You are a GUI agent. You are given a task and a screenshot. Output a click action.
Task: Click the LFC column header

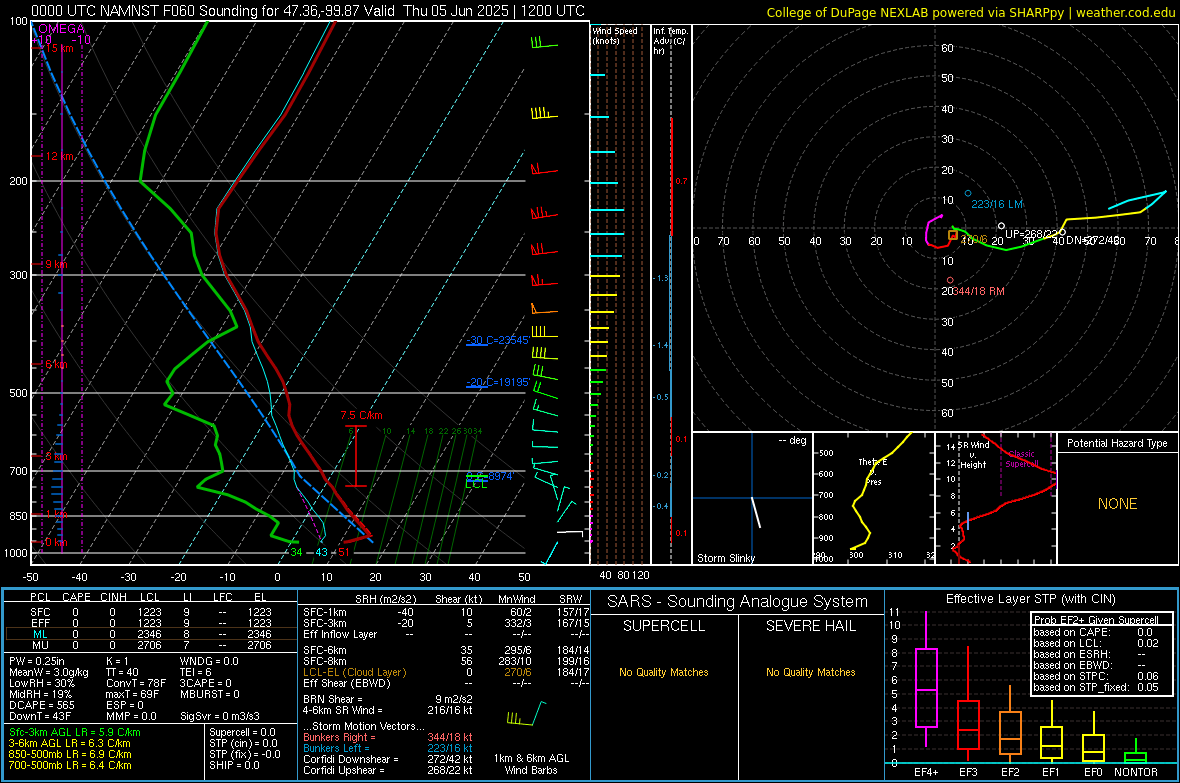(223, 597)
